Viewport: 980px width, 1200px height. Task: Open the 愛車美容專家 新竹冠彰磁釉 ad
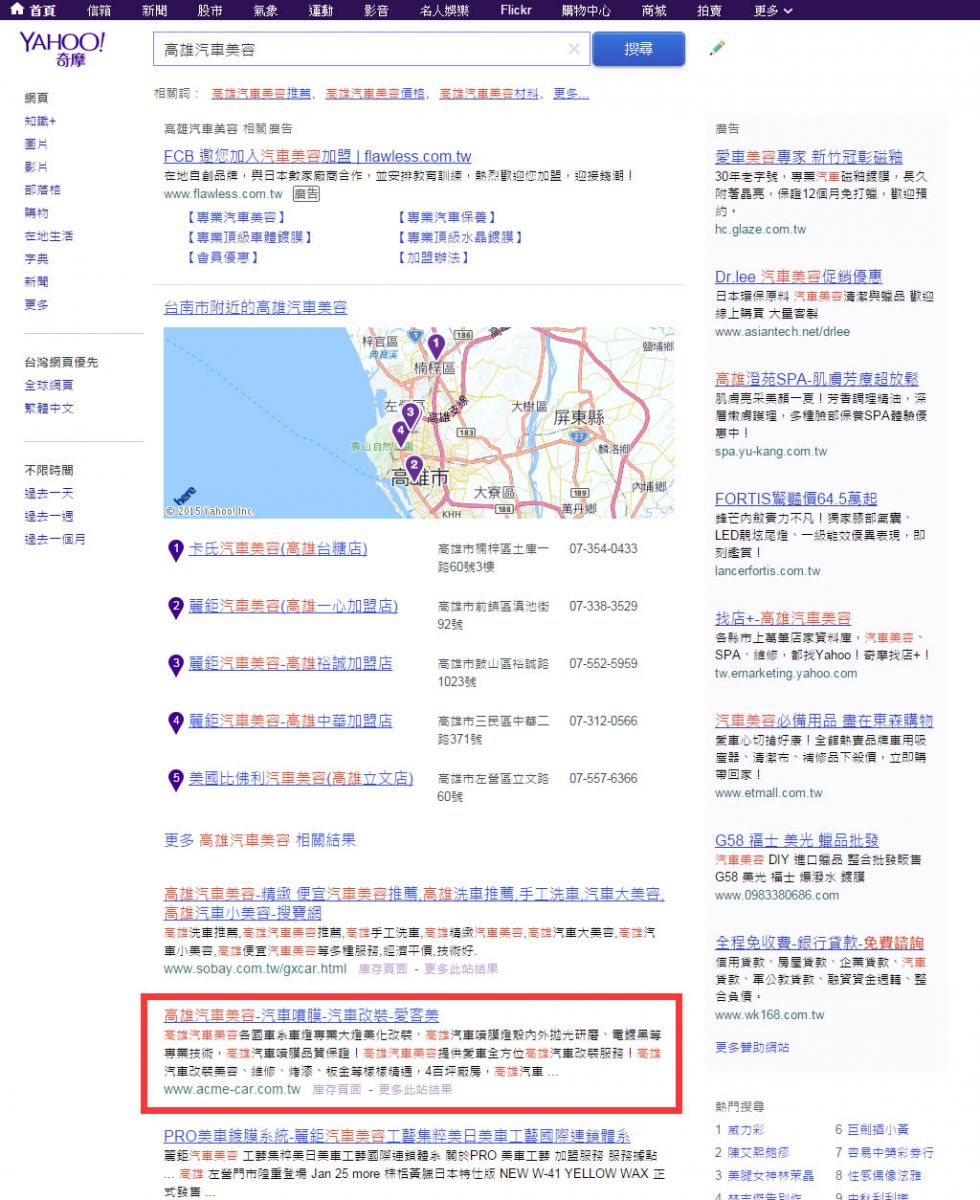coord(808,157)
